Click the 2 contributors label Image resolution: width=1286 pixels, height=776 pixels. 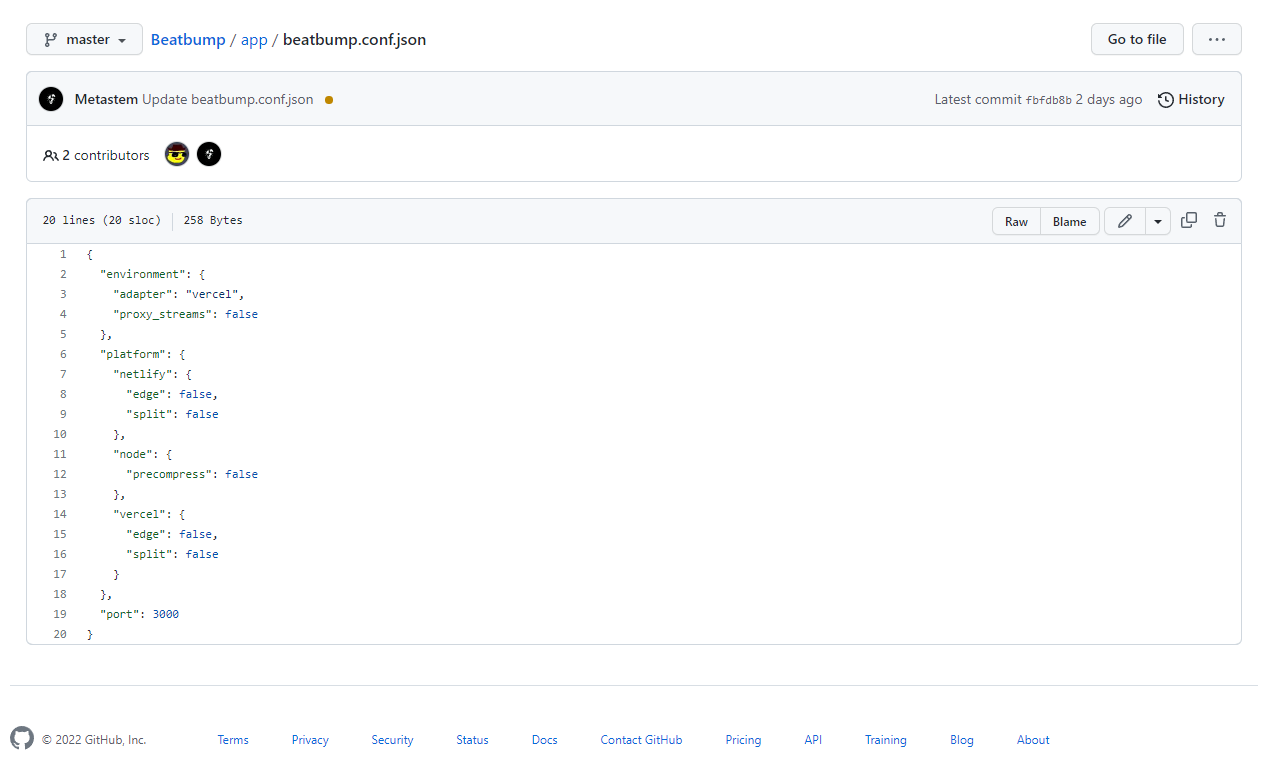click(96, 155)
